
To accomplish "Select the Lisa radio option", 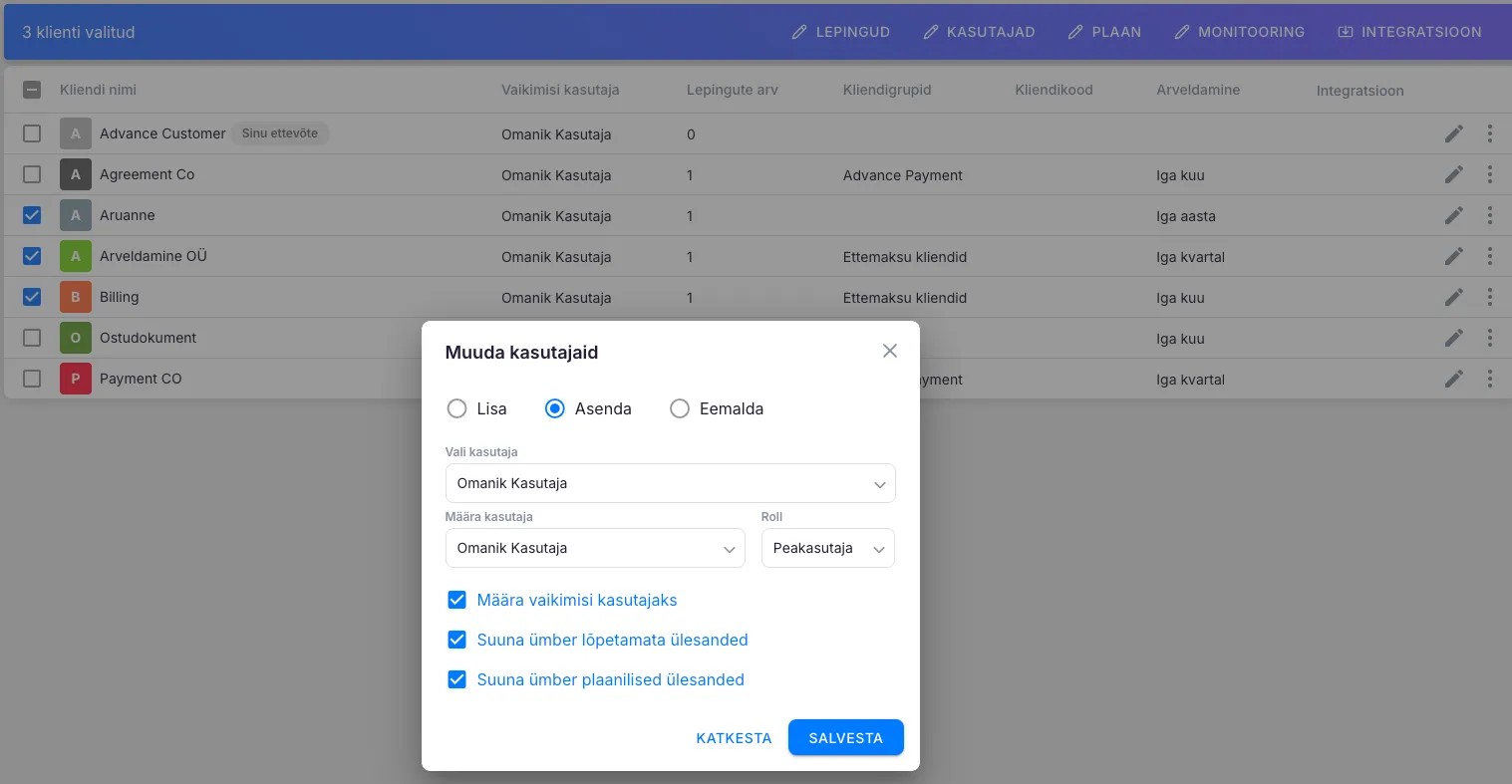I will [456, 408].
